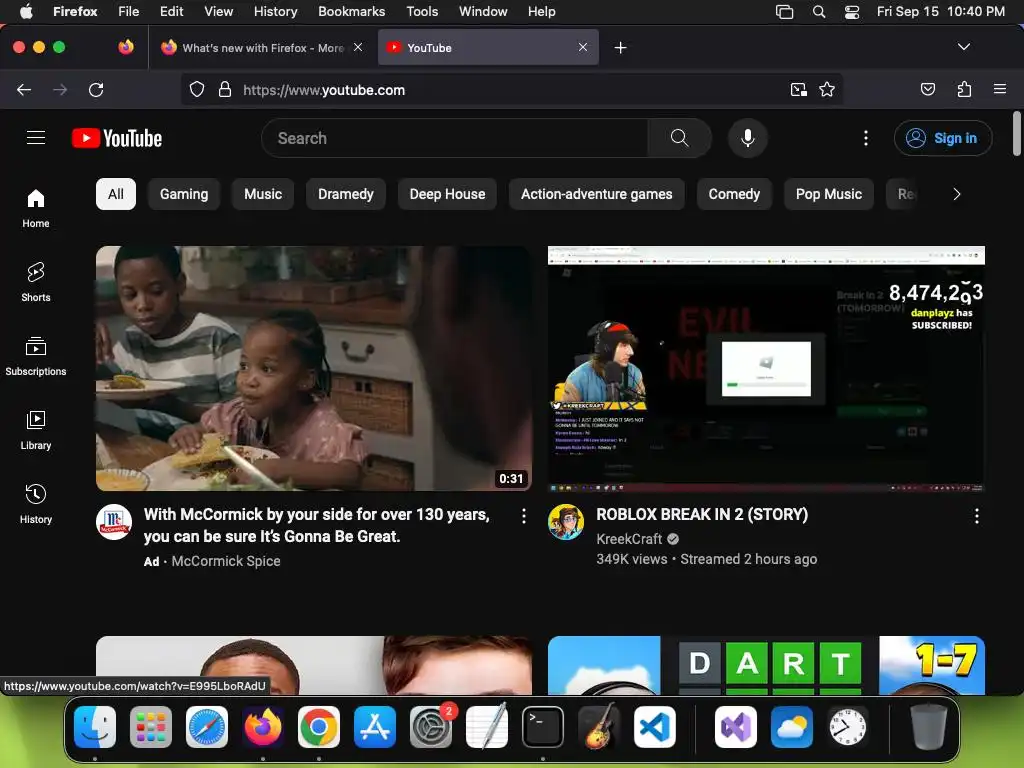Open macOS Control Center
The height and width of the screenshot is (768, 1024).
852,12
